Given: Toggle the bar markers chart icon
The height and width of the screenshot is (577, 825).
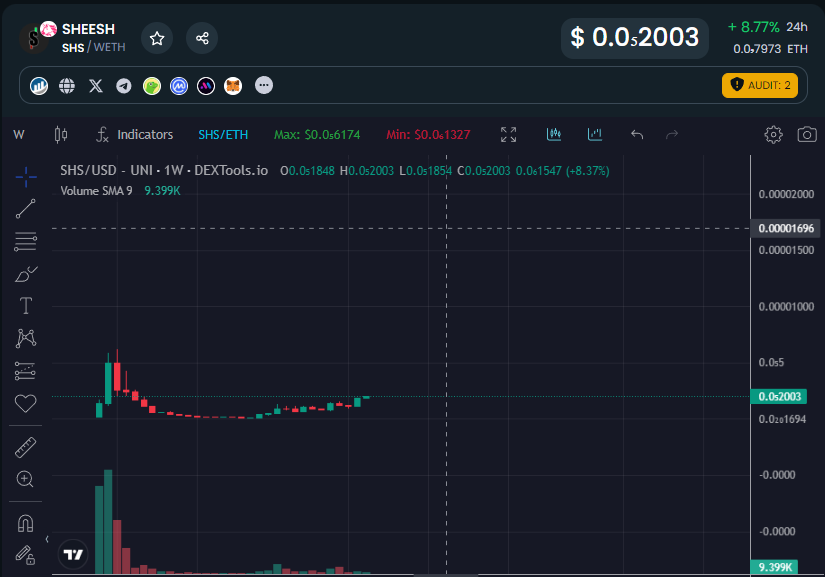Looking at the screenshot, I should (595, 135).
